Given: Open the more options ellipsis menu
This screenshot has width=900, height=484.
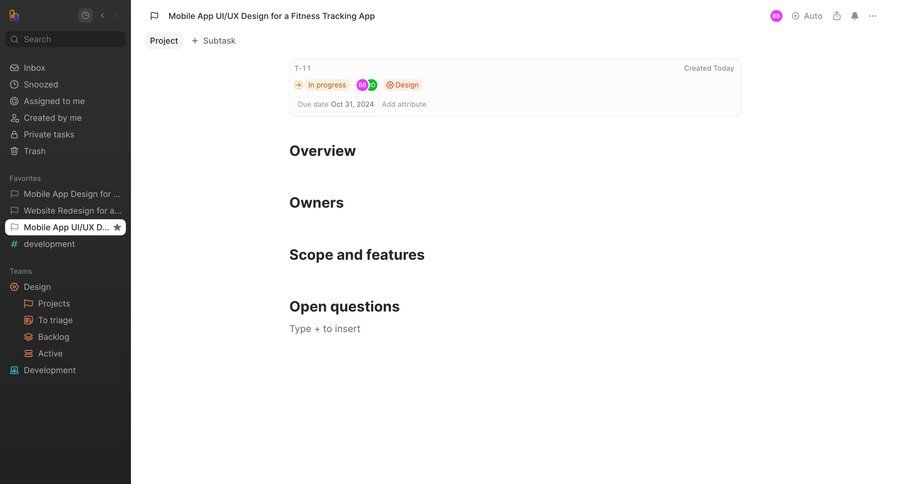Looking at the screenshot, I should click(872, 16).
